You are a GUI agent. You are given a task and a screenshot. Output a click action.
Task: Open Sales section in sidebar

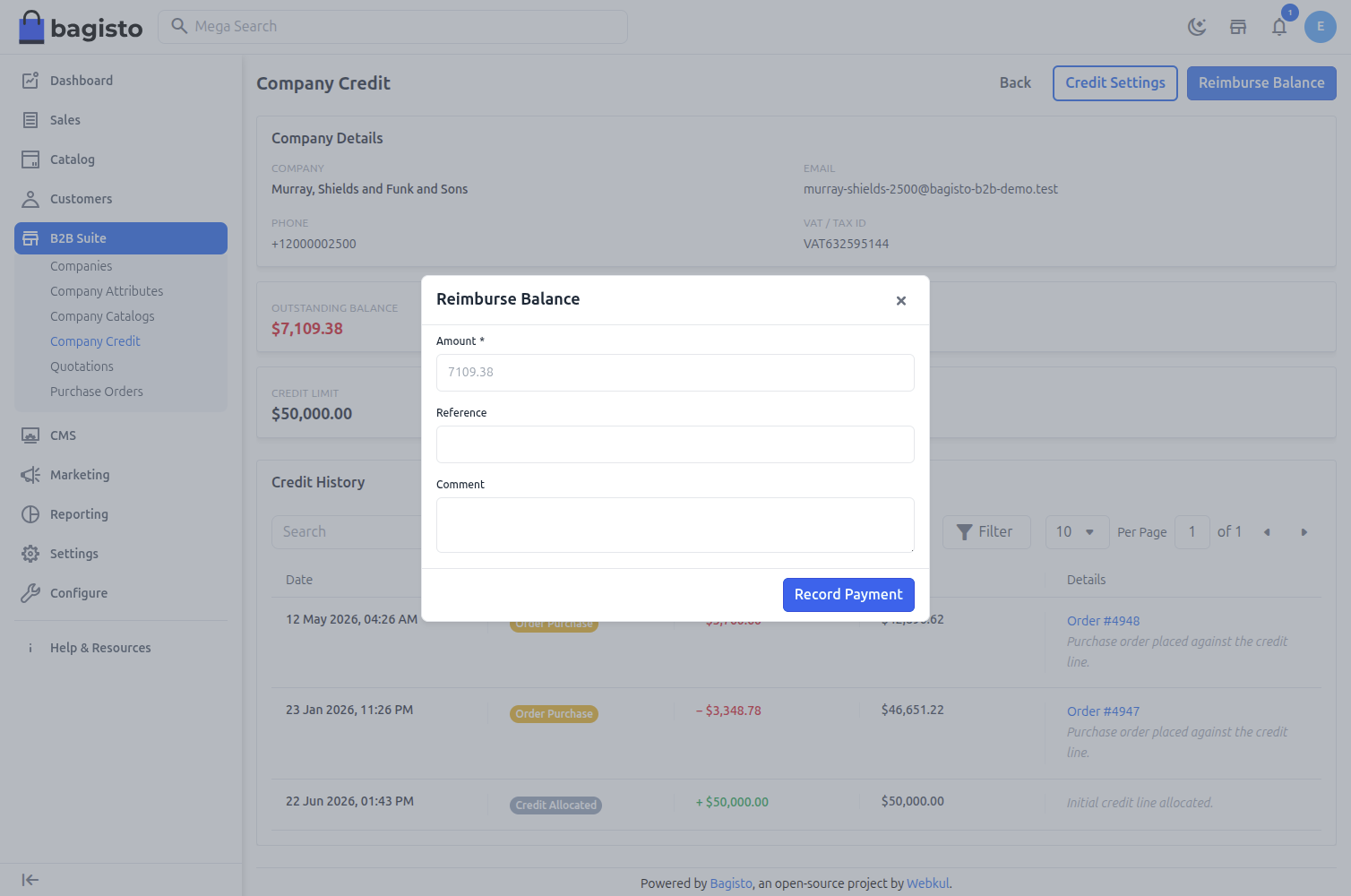point(121,120)
